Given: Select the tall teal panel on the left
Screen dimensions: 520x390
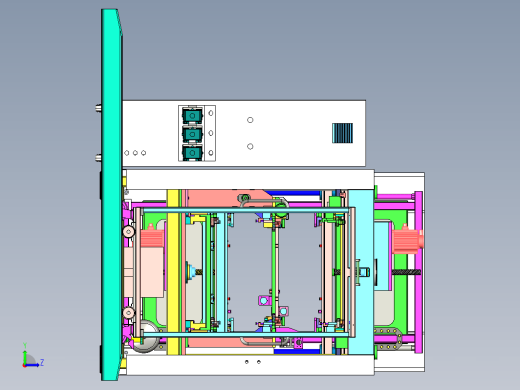Looking at the screenshot, I should coord(112,195).
